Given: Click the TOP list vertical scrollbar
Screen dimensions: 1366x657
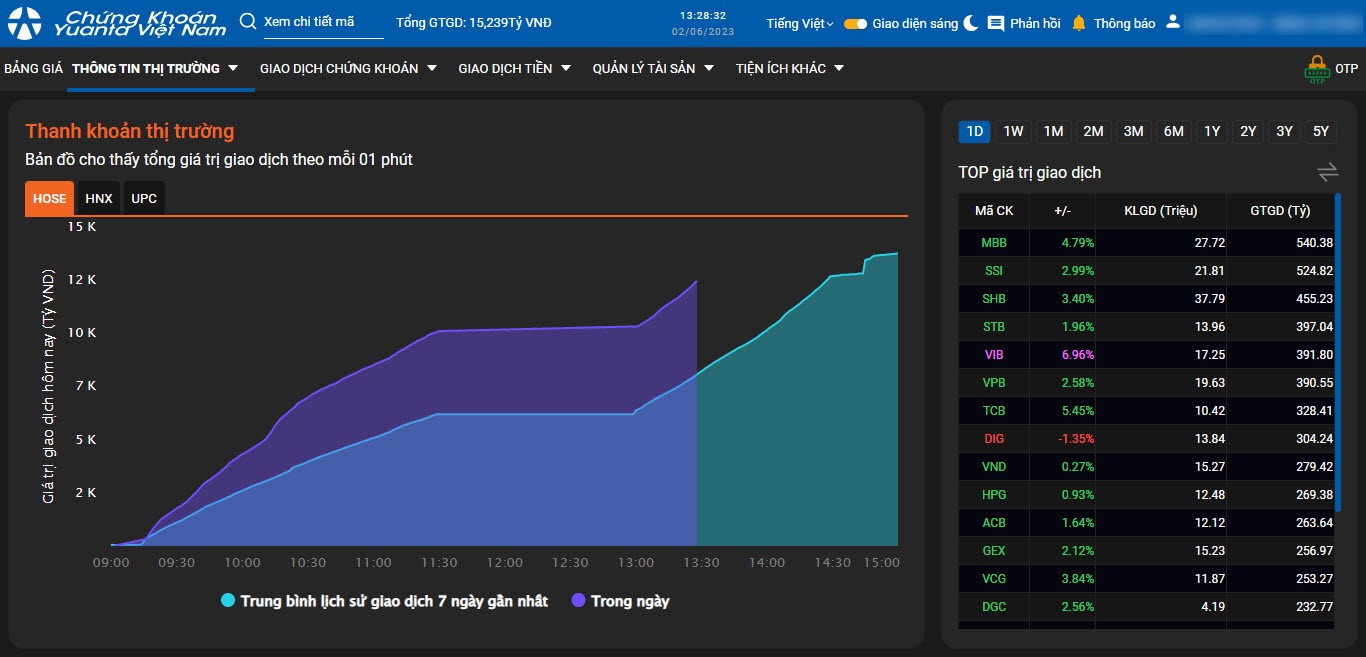Looking at the screenshot, I should coord(1337,300).
